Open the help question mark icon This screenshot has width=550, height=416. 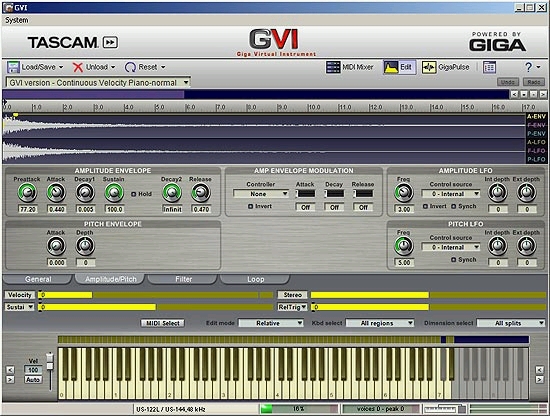pyautogui.click(x=529, y=67)
